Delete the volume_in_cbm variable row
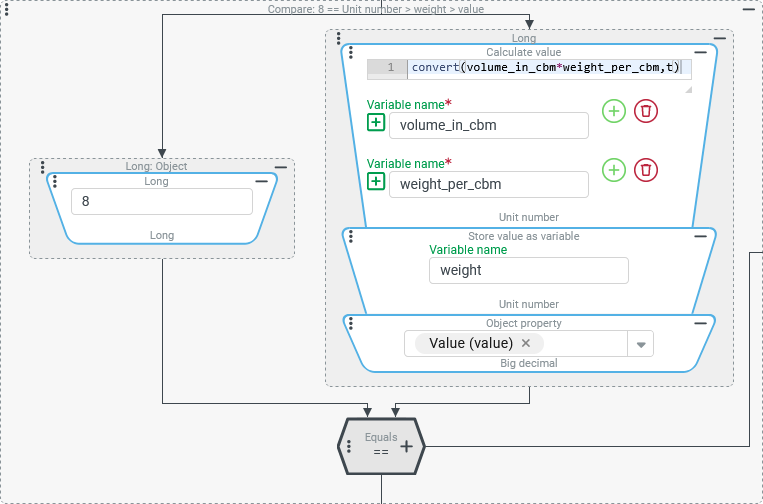The image size is (763, 504). click(646, 111)
